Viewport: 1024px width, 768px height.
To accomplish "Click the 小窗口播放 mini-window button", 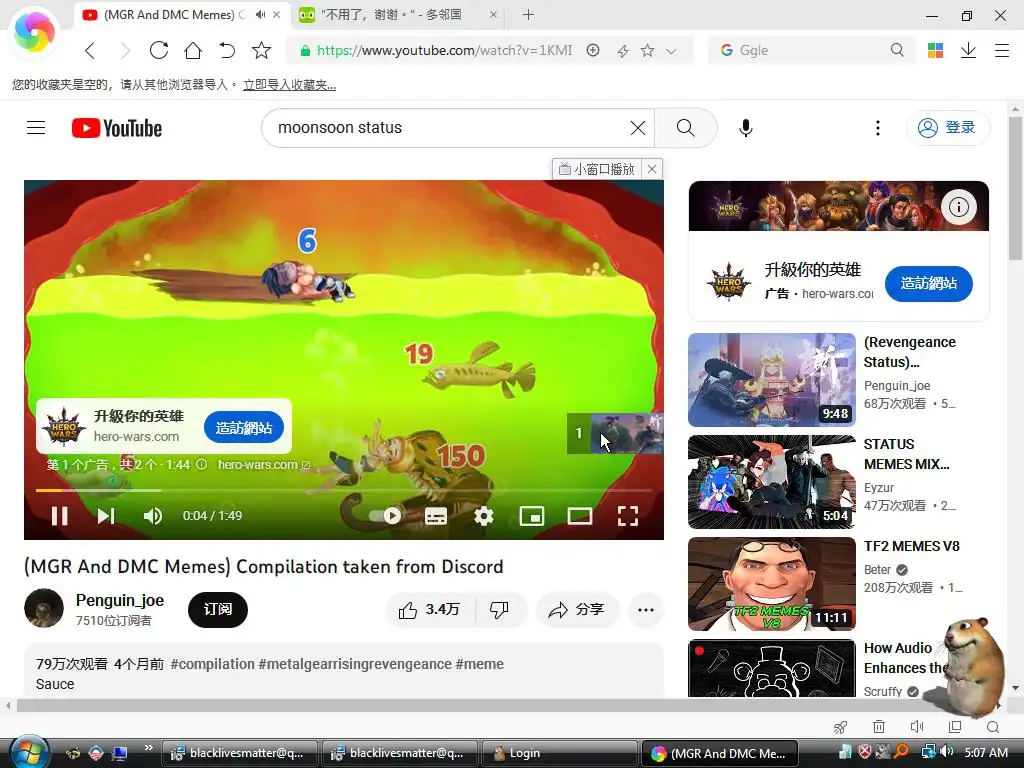I will 597,169.
